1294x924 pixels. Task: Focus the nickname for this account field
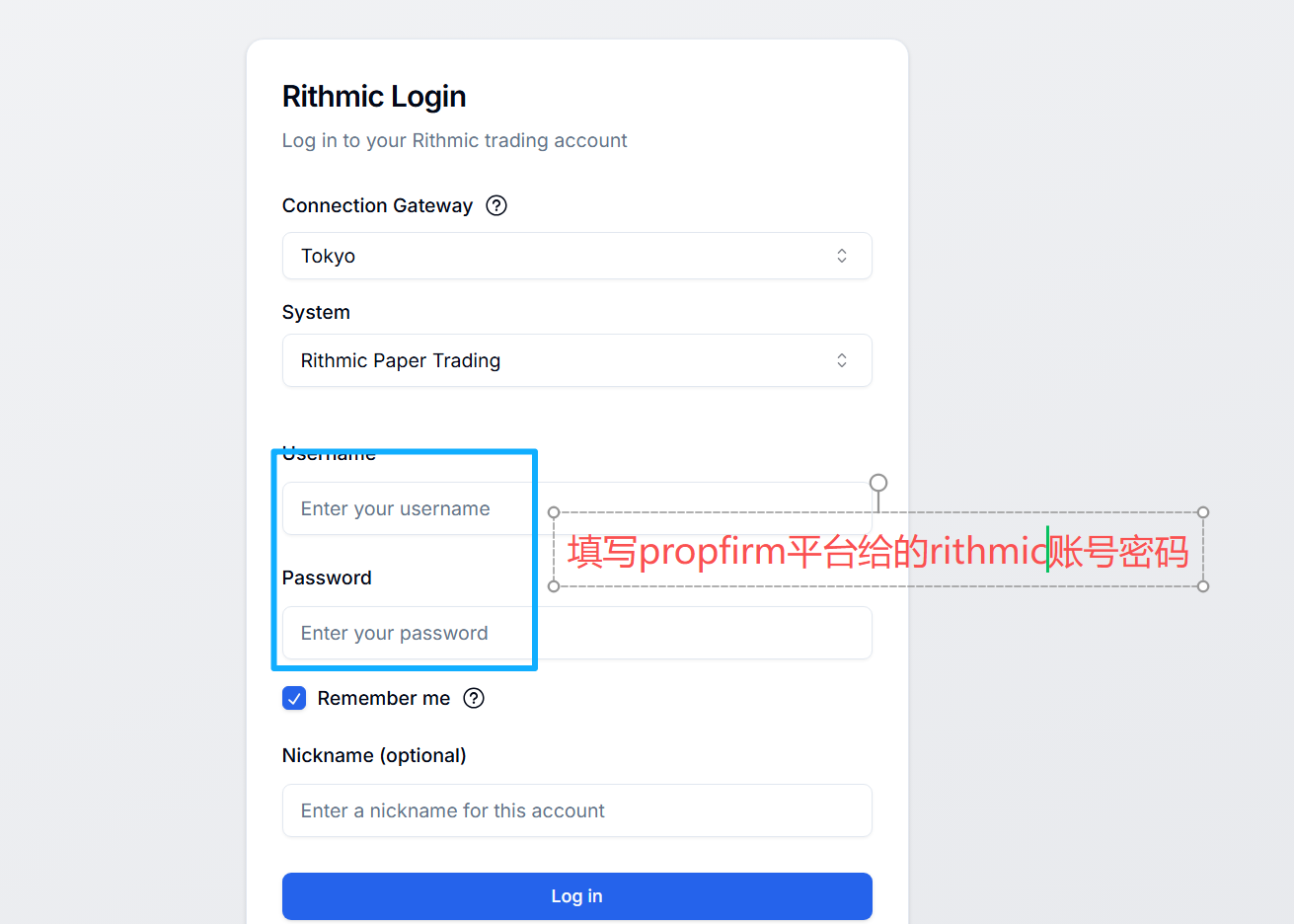click(x=577, y=810)
